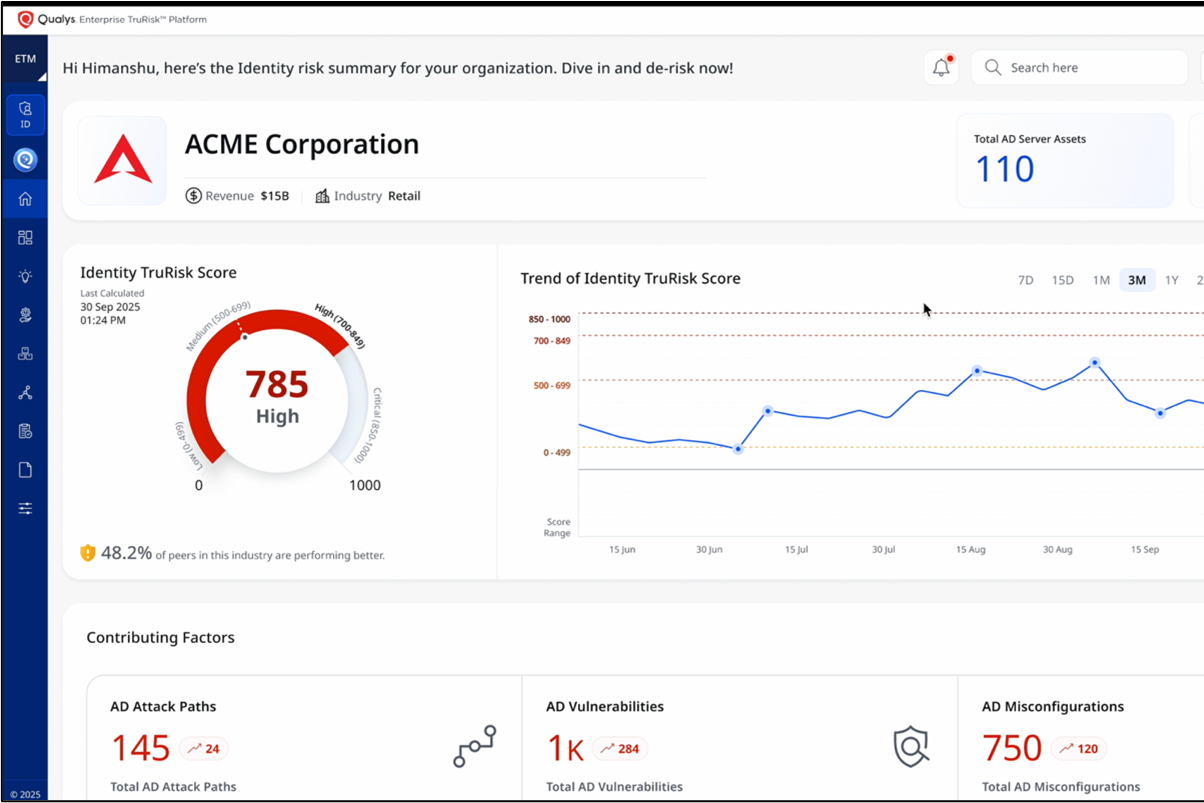Click the attack path graph icon in sidebar
The height and width of the screenshot is (803, 1204).
[25, 393]
